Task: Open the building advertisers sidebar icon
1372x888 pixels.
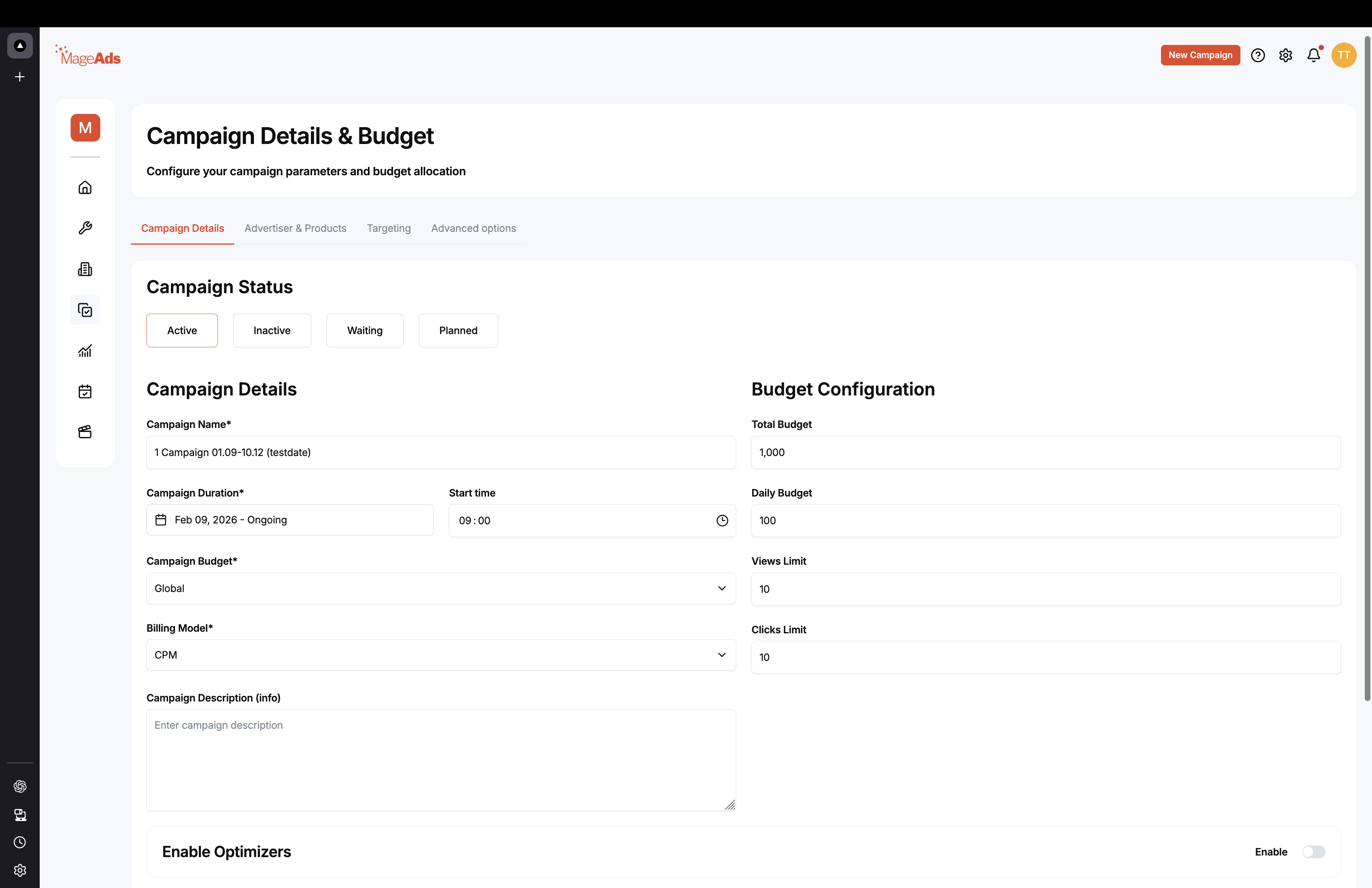Action: pos(85,269)
